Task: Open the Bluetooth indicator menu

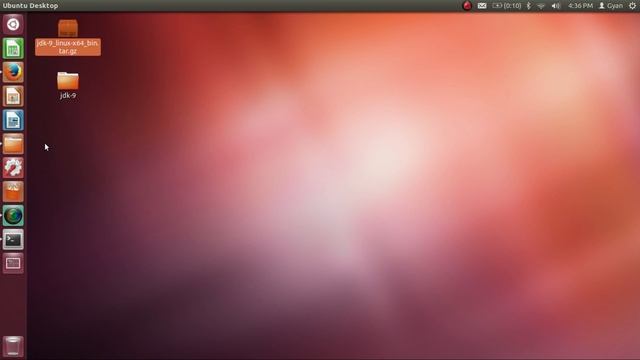Action: (x=529, y=6)
